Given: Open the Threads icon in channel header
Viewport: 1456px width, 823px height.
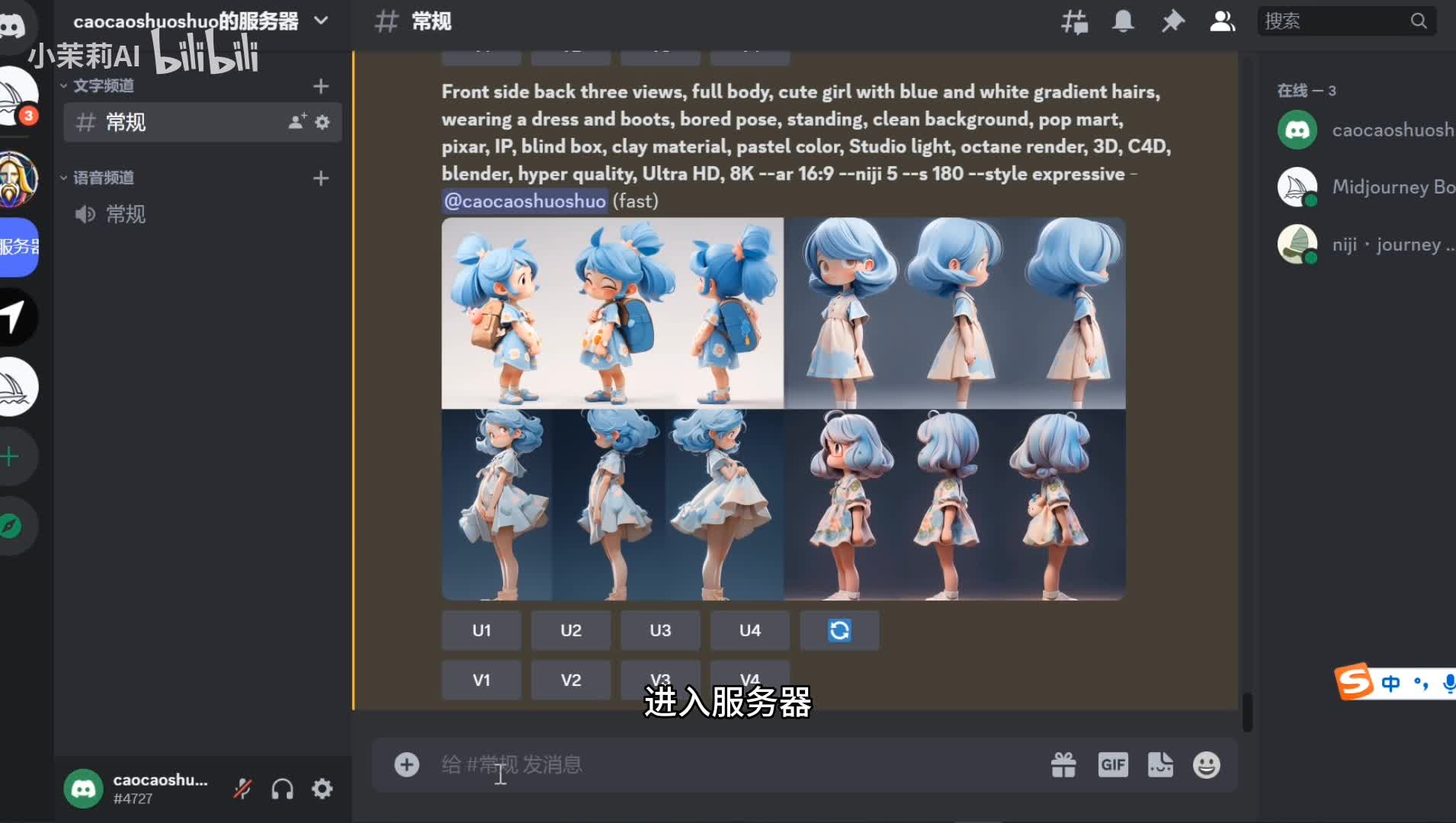Looking at the screenshot, I should pos(1074,21).
